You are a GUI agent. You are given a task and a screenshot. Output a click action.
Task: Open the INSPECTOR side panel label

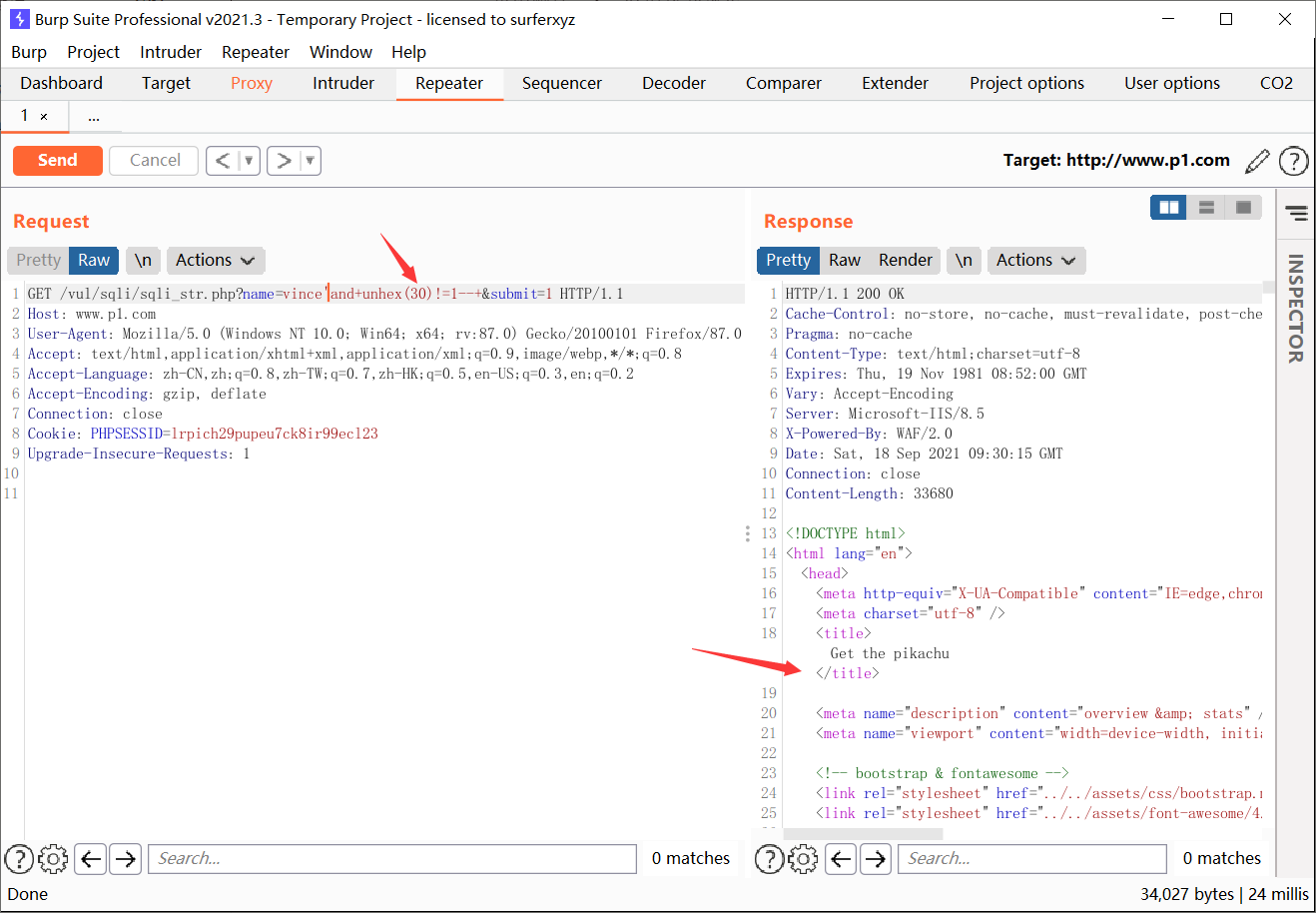(1296, 308)
